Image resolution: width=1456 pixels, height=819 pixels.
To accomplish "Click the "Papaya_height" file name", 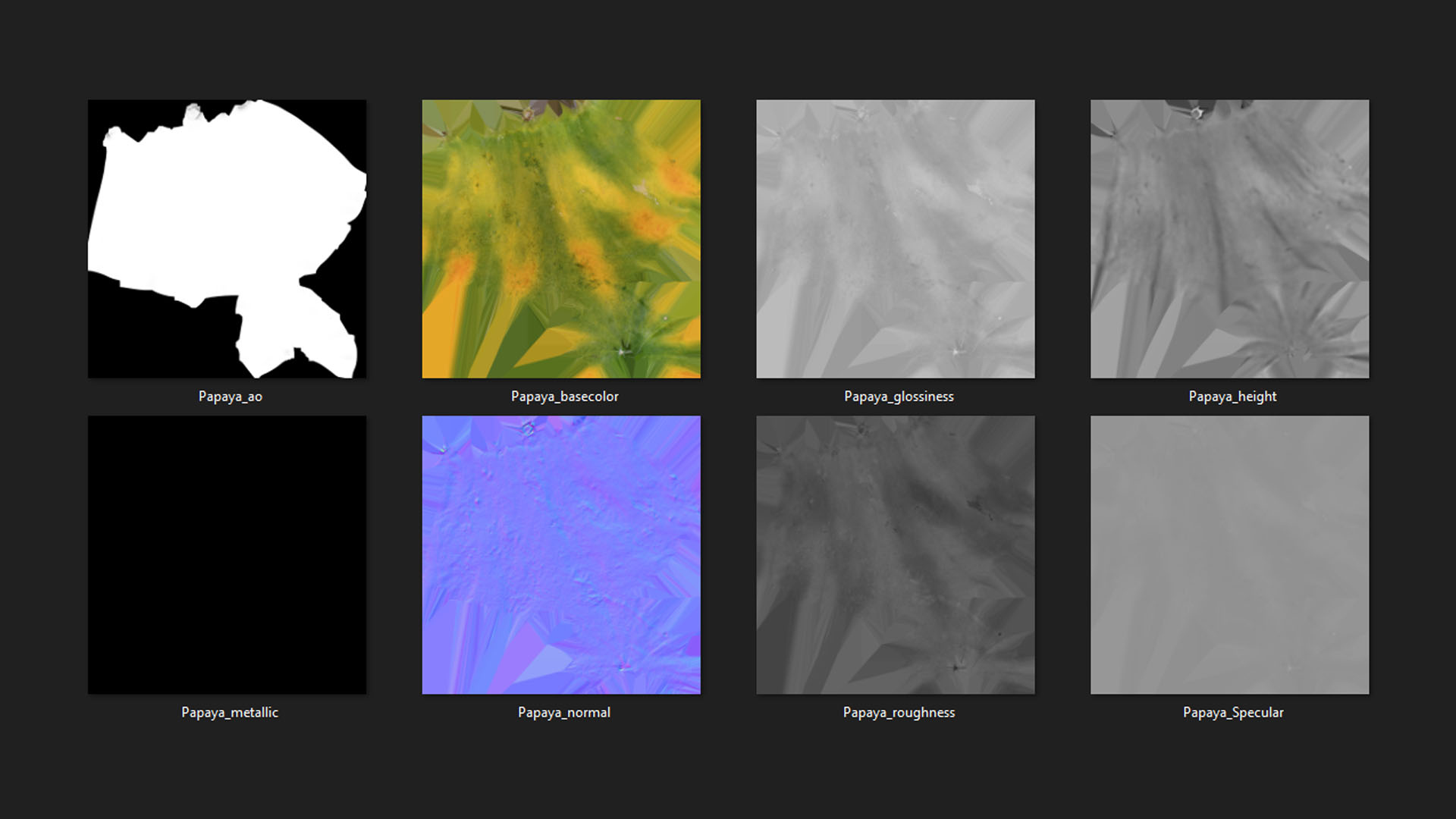I will [x=1233, y=397].
